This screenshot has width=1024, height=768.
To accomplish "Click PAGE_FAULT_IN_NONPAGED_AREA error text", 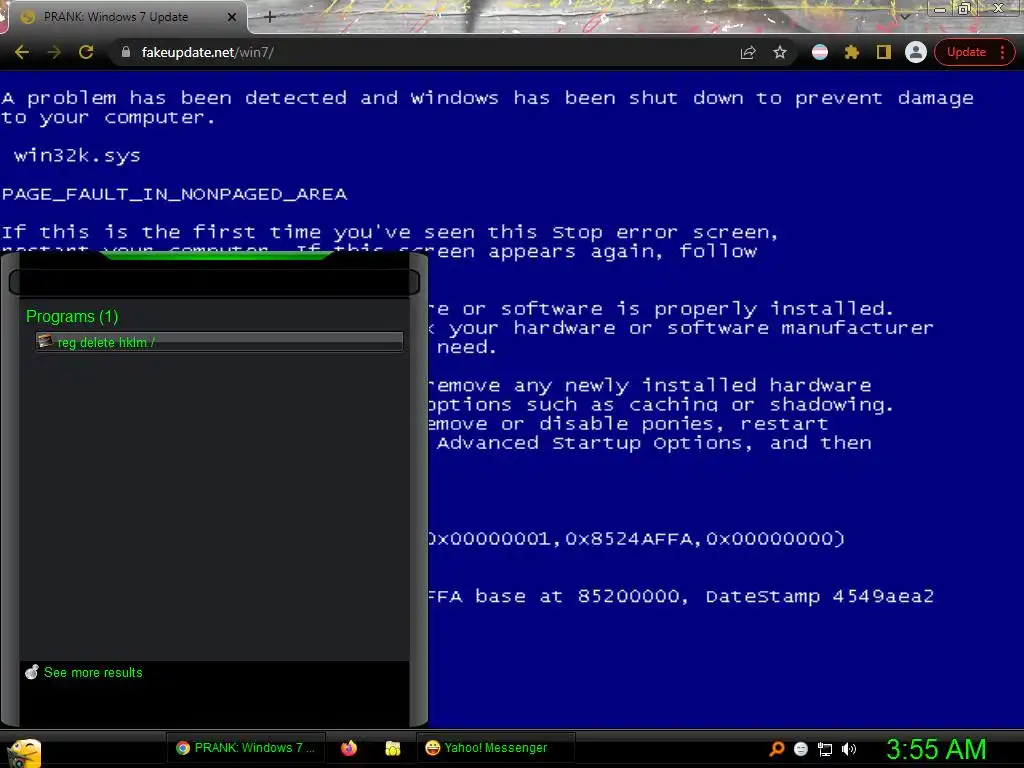I will pyautogui.click(x=174, y=194).
